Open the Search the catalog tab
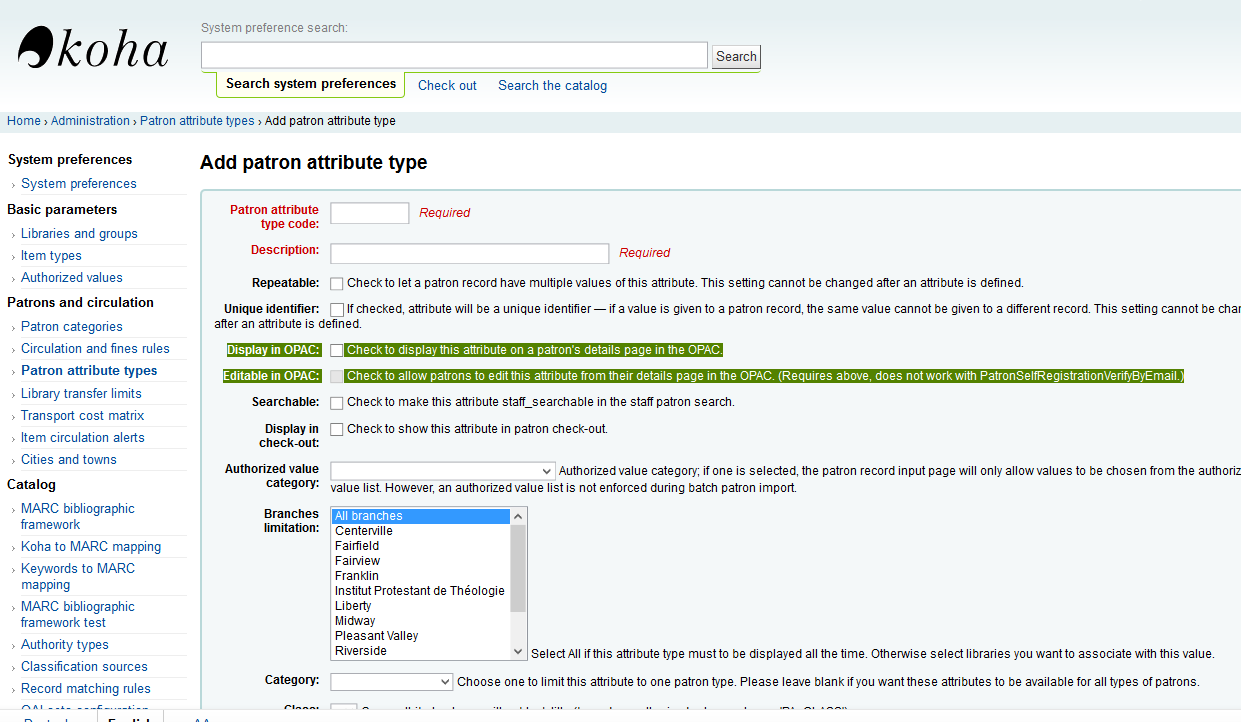The height and width of the screenshot is (722, 1241). click(x=552, y=86)
